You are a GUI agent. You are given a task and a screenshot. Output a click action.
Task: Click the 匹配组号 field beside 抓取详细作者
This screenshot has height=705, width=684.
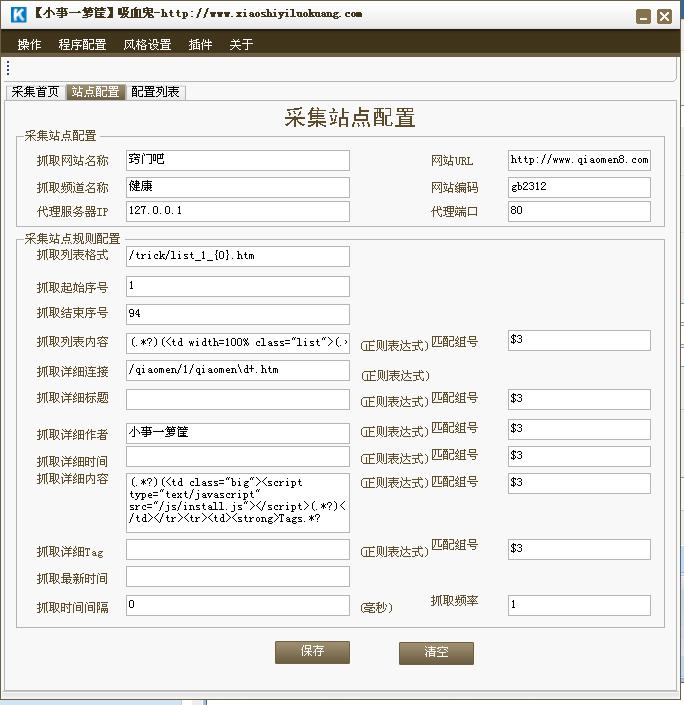579,429
